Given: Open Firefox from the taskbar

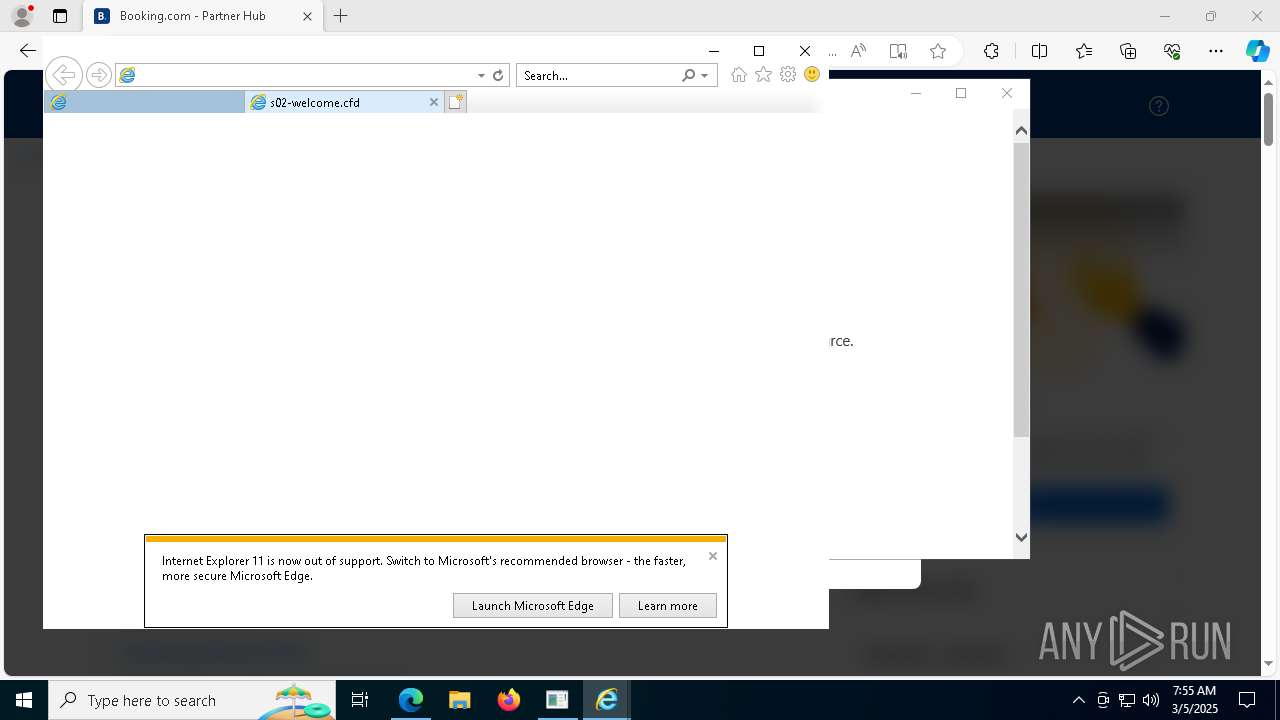Looking at the screenshot, I should (509, 700).
